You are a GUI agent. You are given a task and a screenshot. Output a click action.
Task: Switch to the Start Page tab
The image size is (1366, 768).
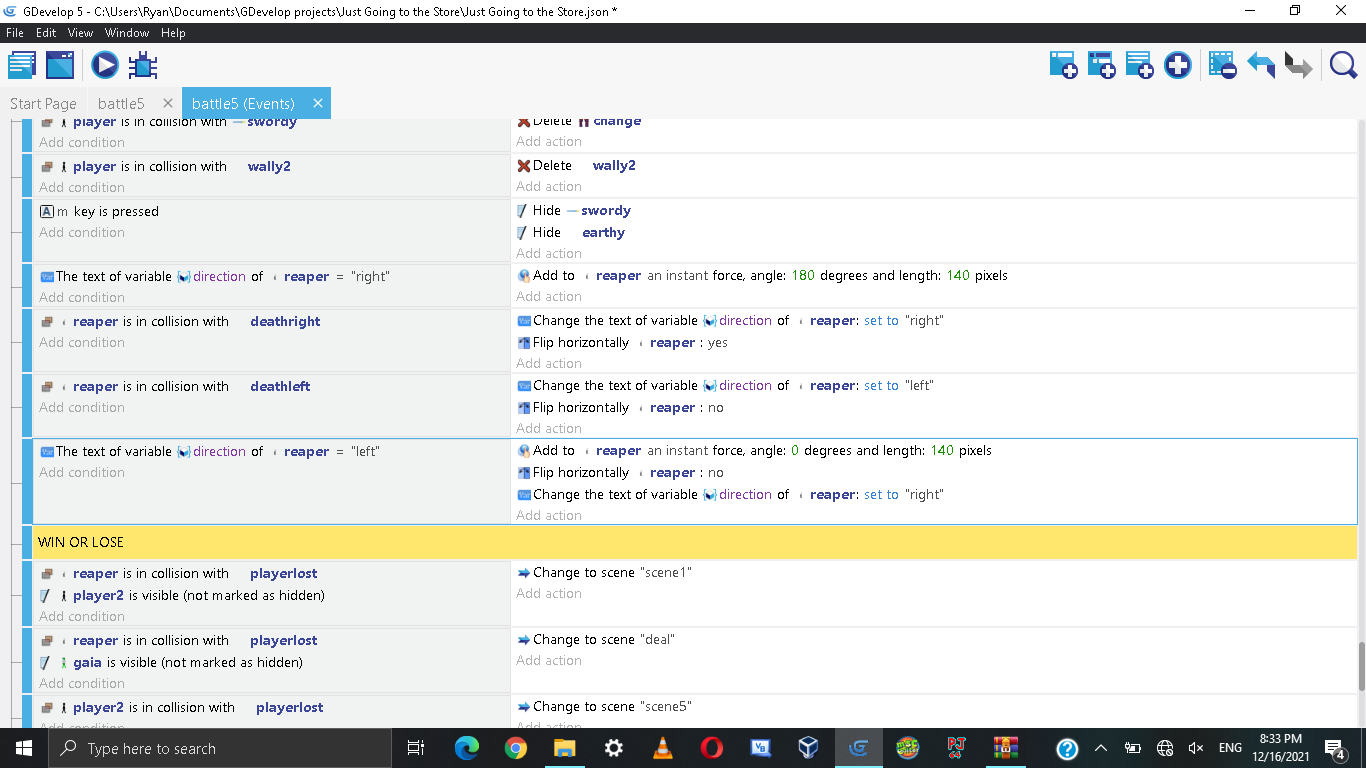43,103
